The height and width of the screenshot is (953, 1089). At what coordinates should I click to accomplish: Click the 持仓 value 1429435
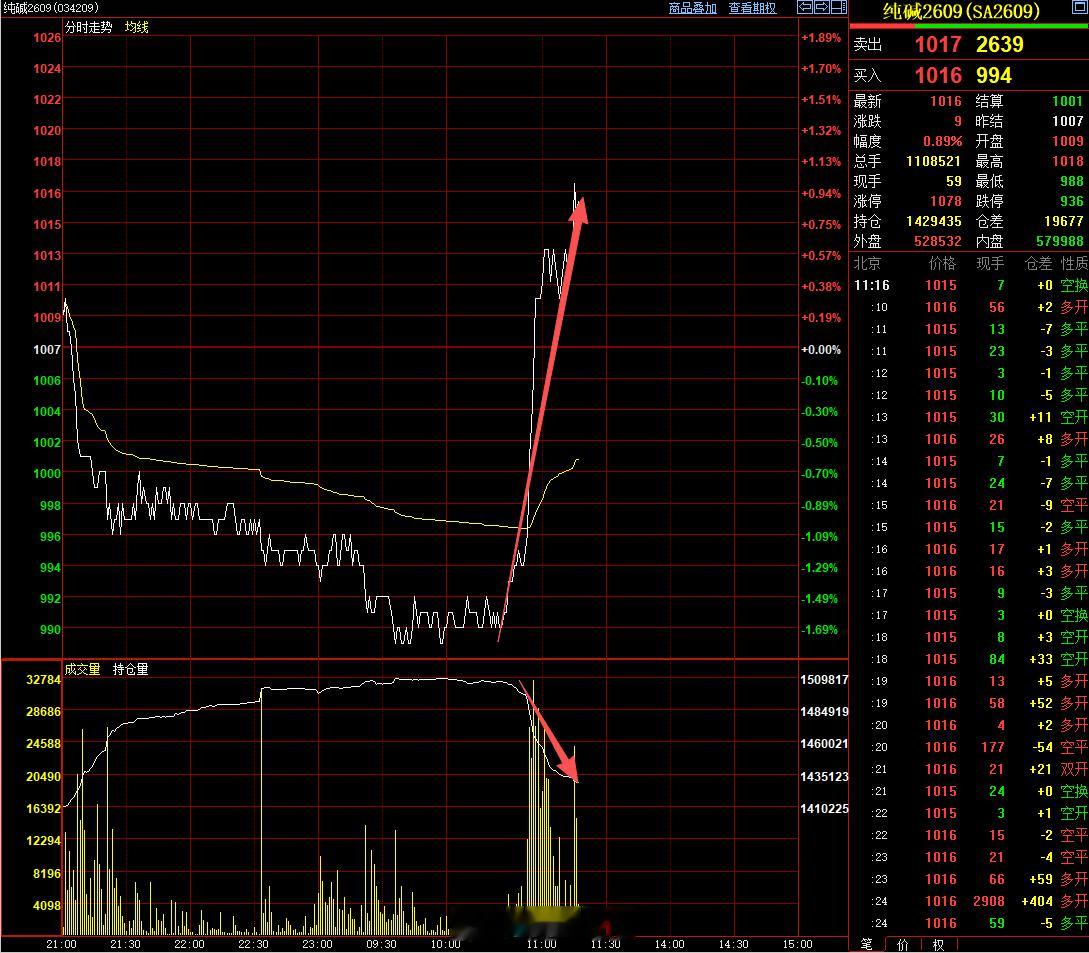(933, 222)
